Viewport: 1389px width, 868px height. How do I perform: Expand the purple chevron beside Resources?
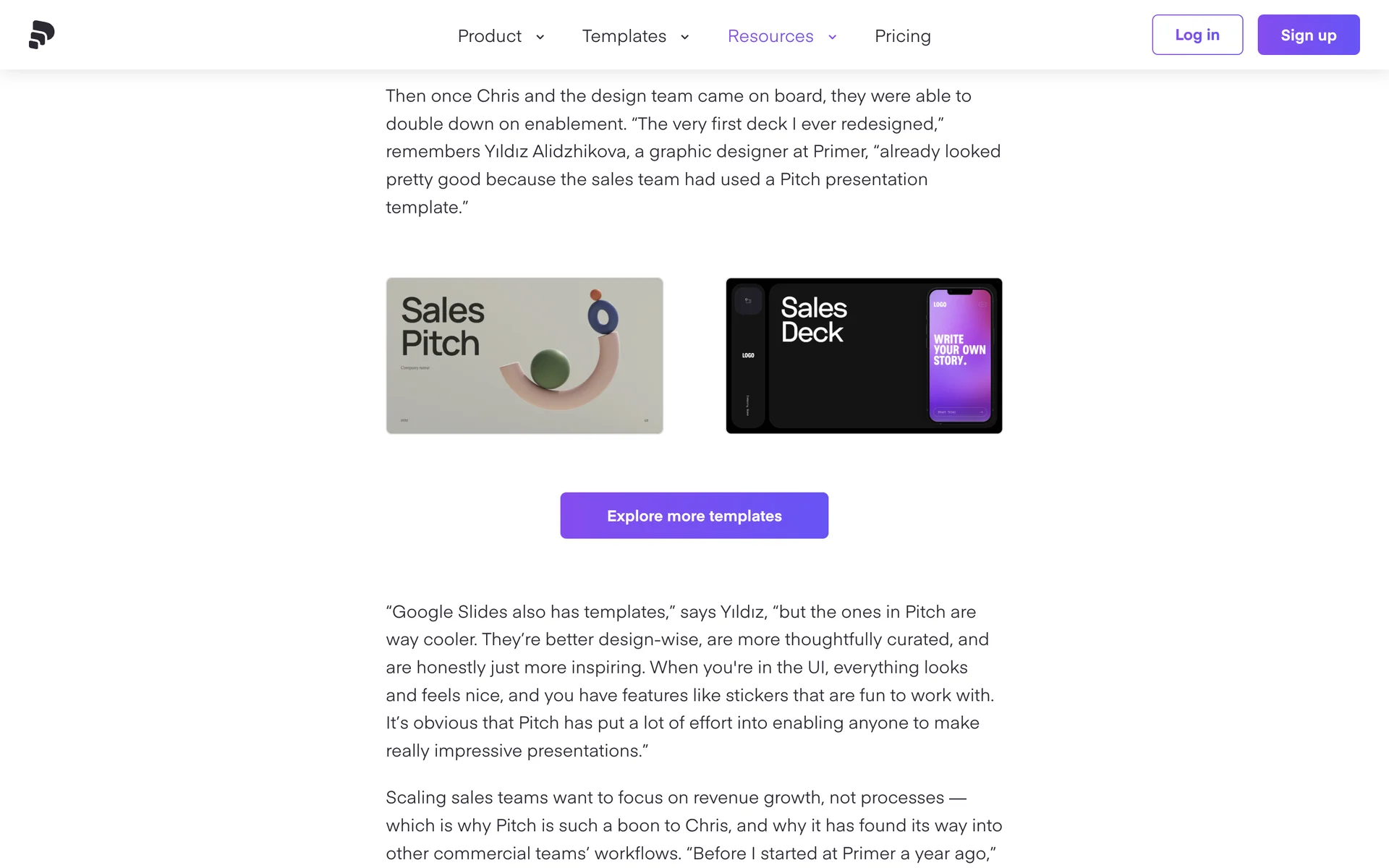[832, 37]
